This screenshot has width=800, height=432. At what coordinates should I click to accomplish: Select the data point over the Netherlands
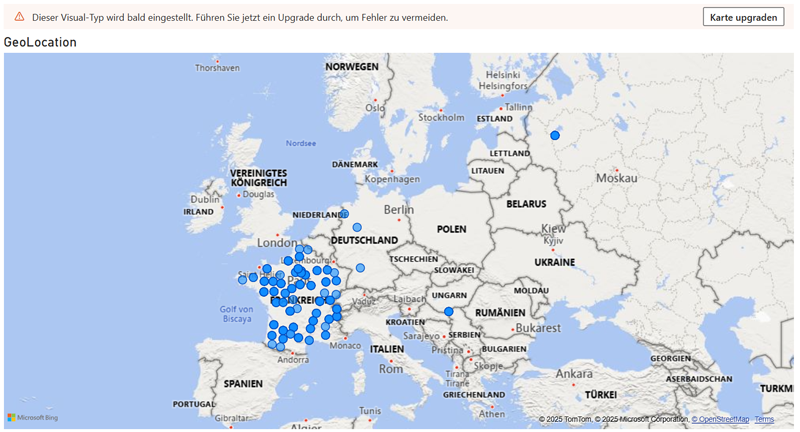tap(344, 214)
